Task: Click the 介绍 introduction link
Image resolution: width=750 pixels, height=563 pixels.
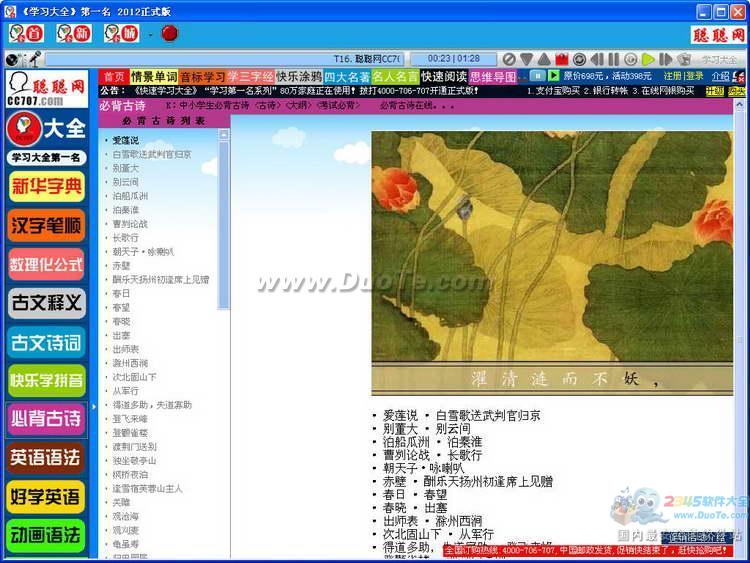Action: [720, 76]
